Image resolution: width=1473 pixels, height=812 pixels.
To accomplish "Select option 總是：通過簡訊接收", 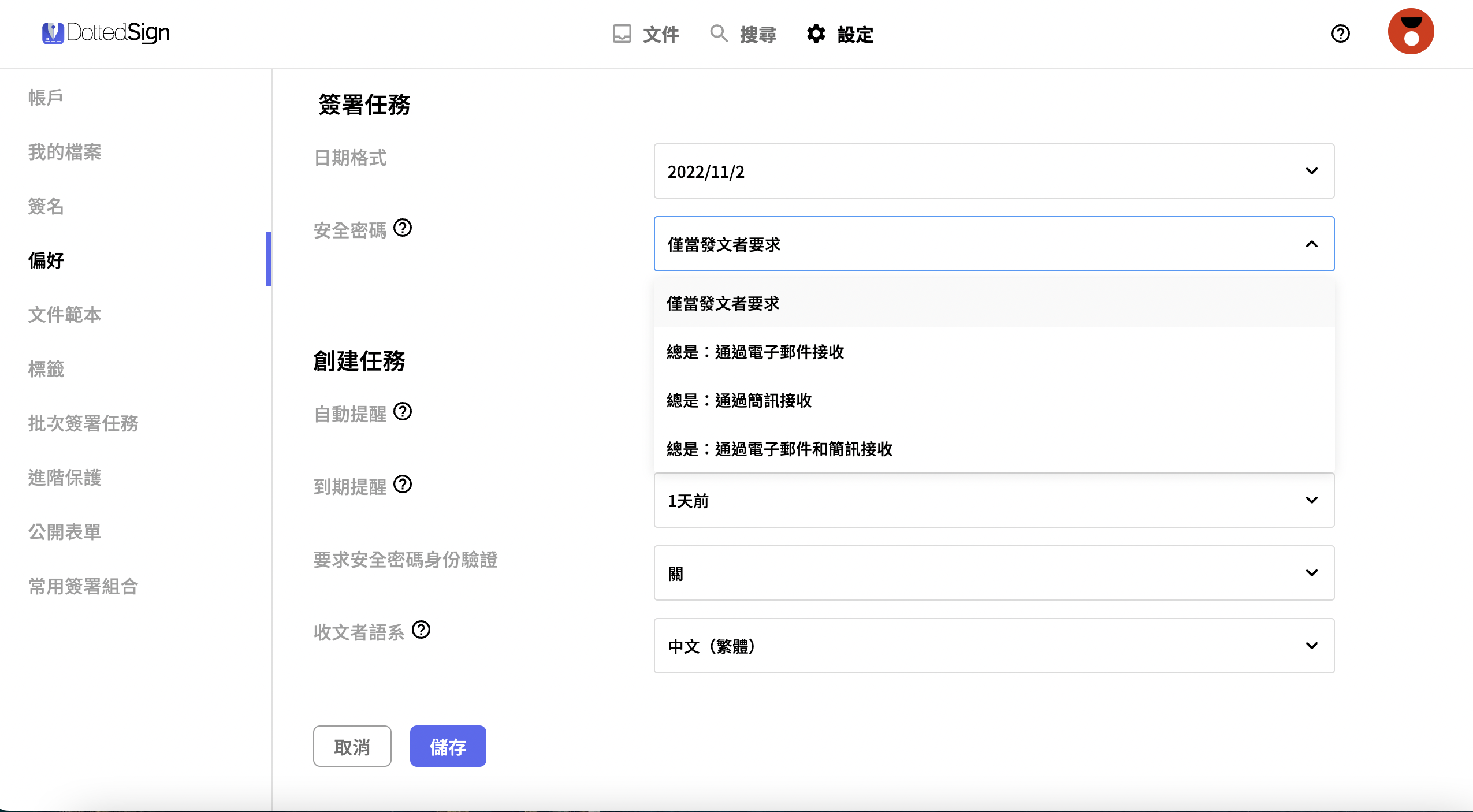I will pos(994,400).
